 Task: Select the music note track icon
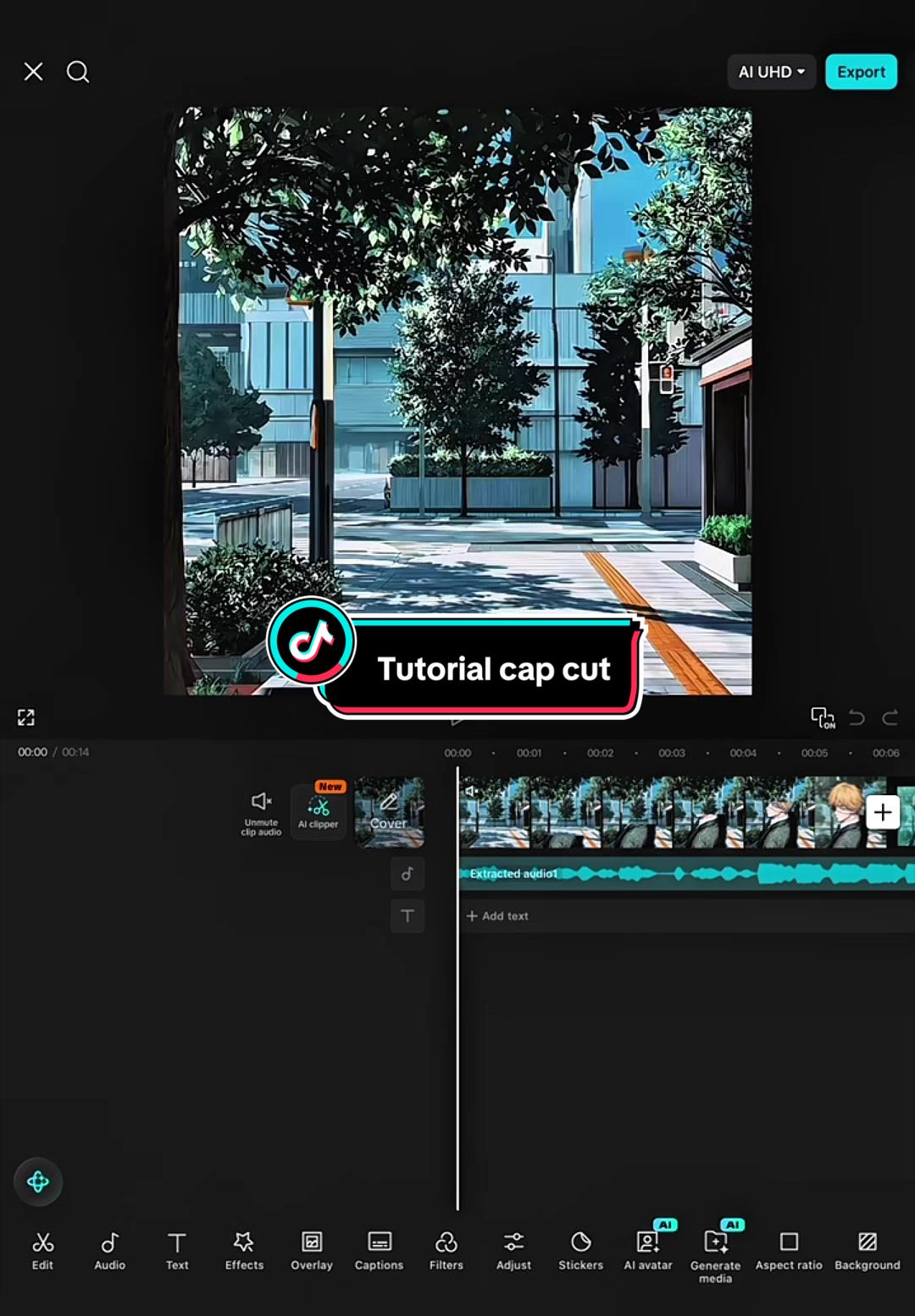[x=408, y=874]
